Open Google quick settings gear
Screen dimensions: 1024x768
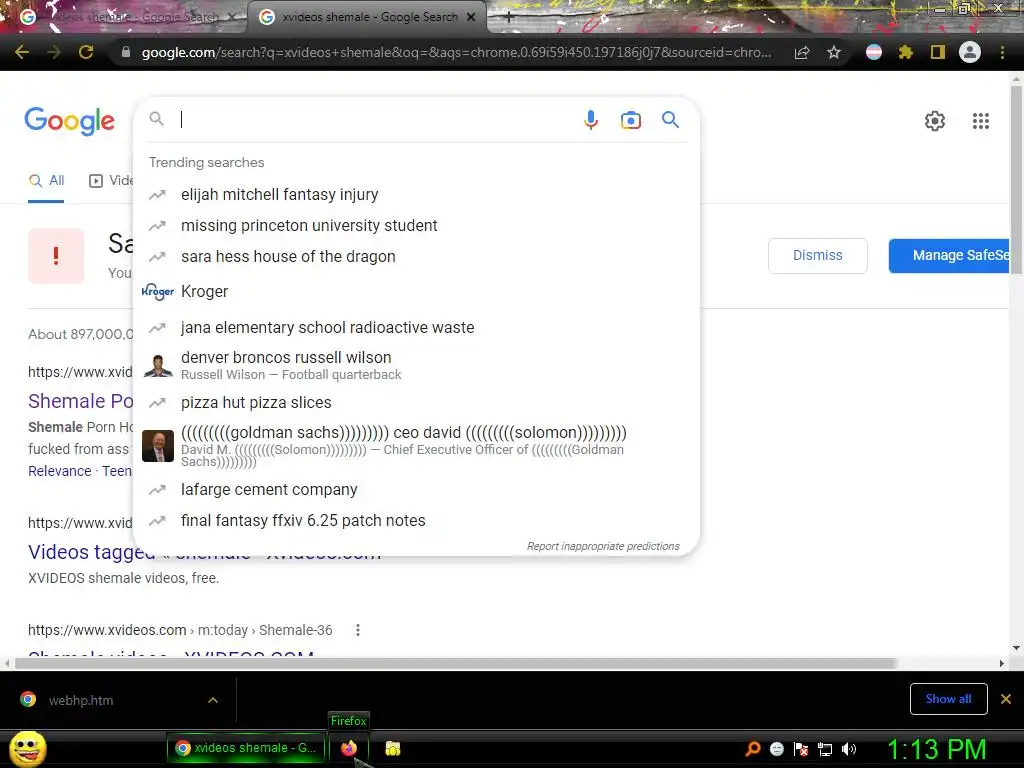(x=935, y=121)
